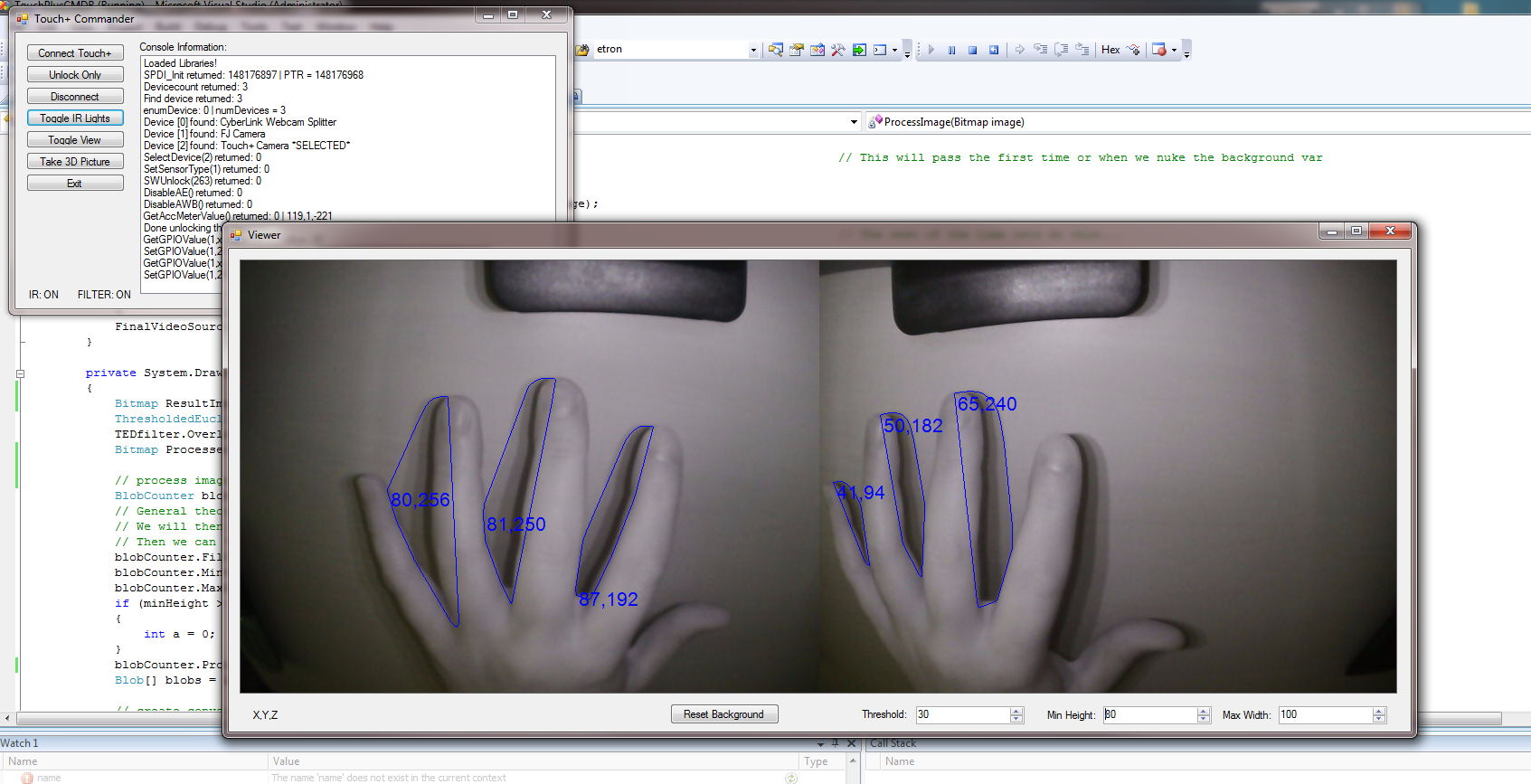The height and width of the screenshot is (784, 1531).
Task: Open standard toolbar overflow options arrow
Action: (x=907, y=51)
